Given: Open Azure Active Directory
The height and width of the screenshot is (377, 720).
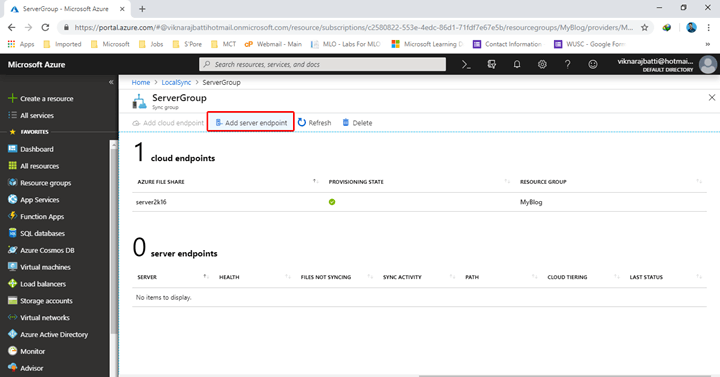Looking at the screenshot, I should [x=48, y=334].
